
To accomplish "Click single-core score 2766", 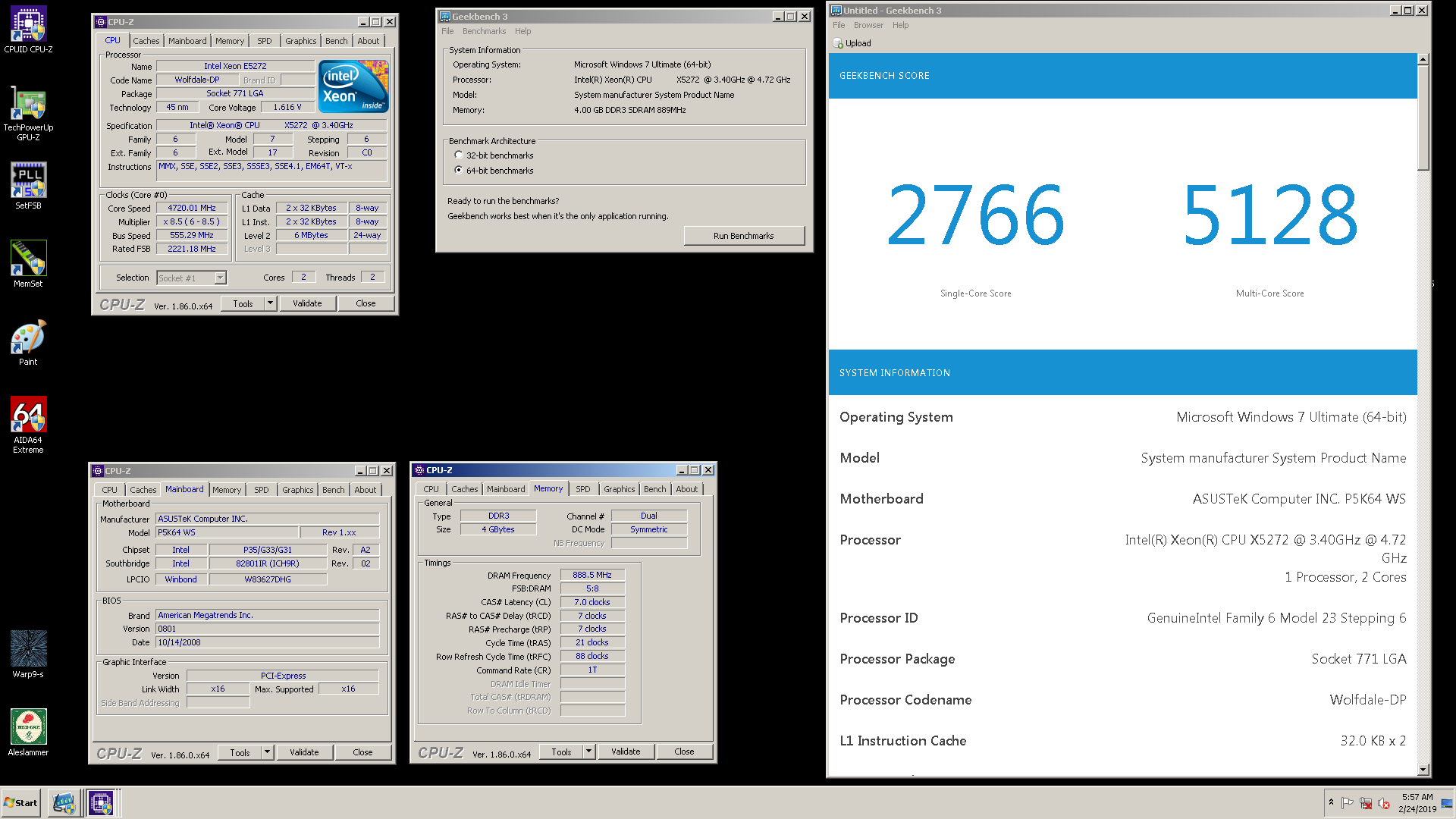I will (x=975, y=215).
